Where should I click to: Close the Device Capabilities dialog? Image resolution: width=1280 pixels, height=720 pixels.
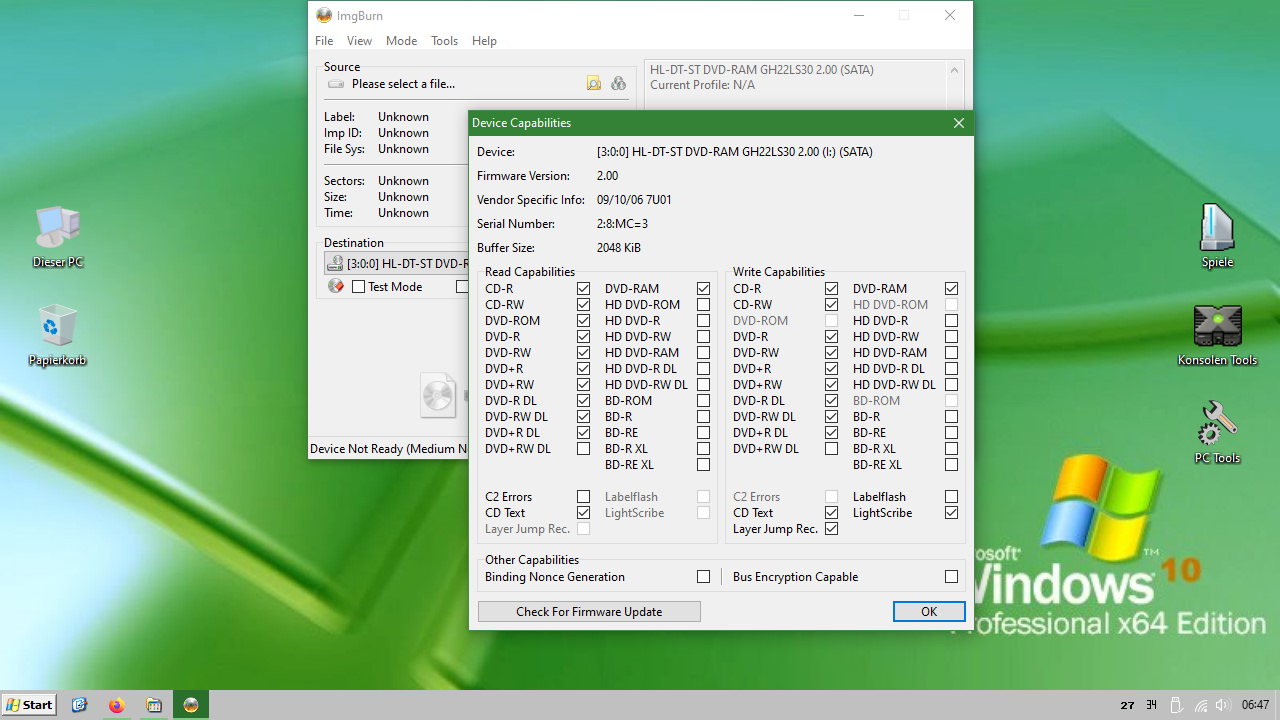point(959,123)
